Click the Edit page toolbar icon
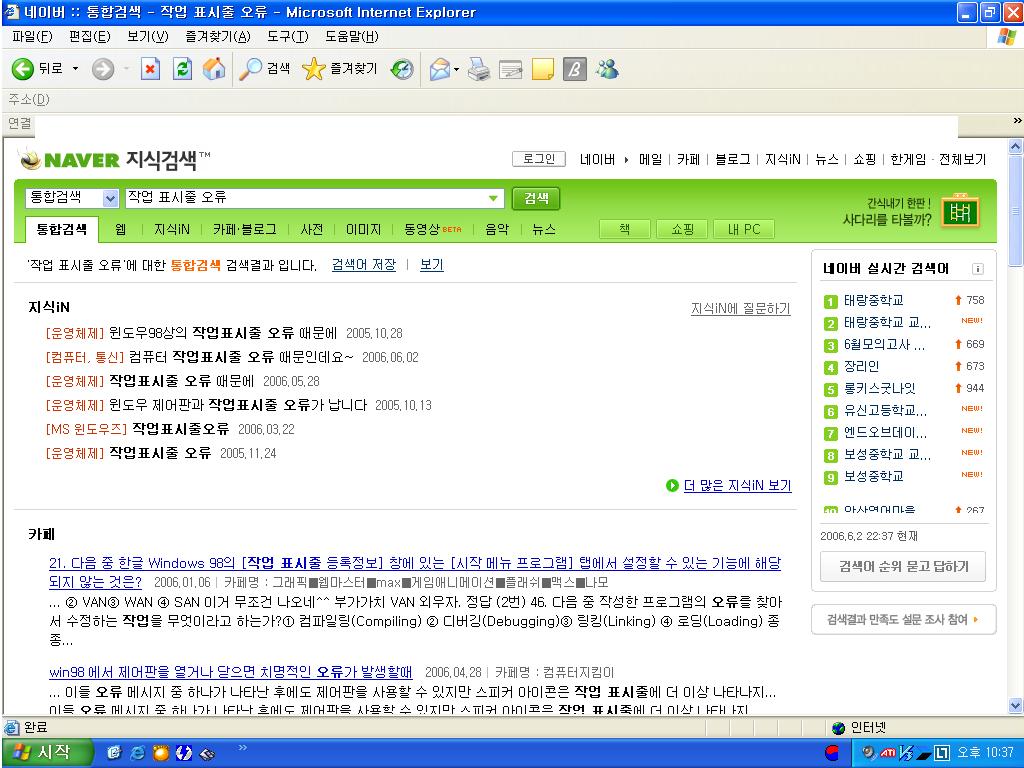1024x768 pixels. tap(511, 69)
